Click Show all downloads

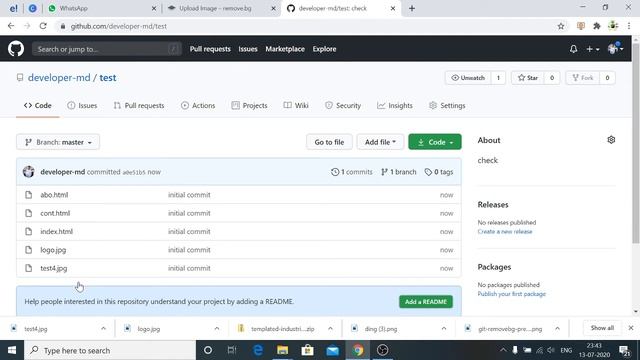pyautogui.click(x=602, y=328)
